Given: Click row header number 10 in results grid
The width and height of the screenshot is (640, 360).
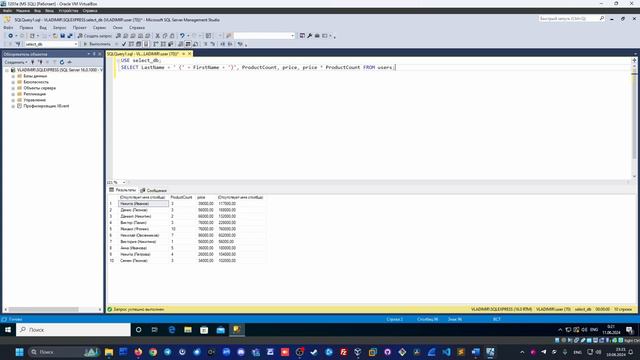Looking at the screenshot, I should tap(112, 261).
